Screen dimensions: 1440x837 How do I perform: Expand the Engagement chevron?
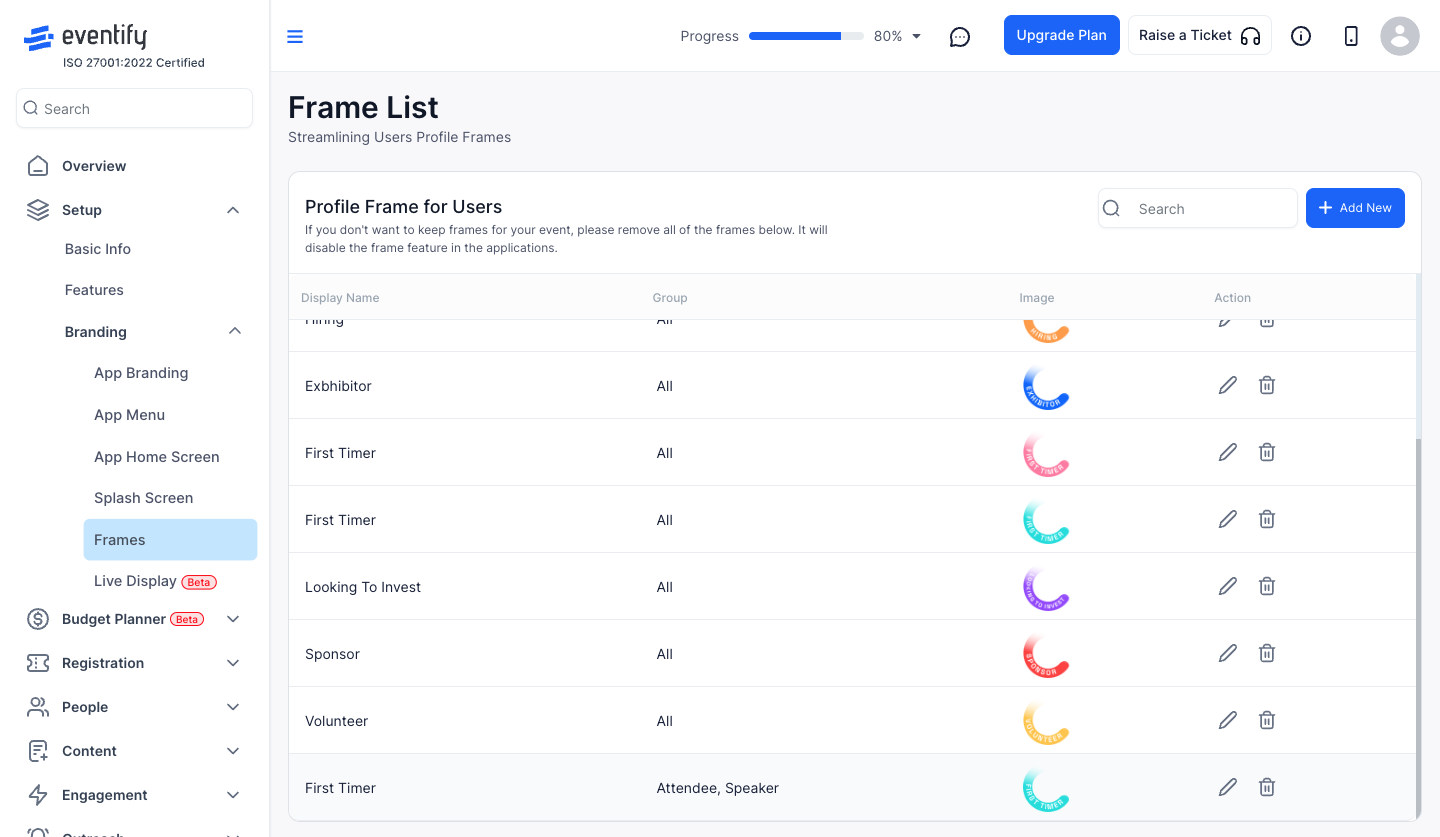click(233, 795)
